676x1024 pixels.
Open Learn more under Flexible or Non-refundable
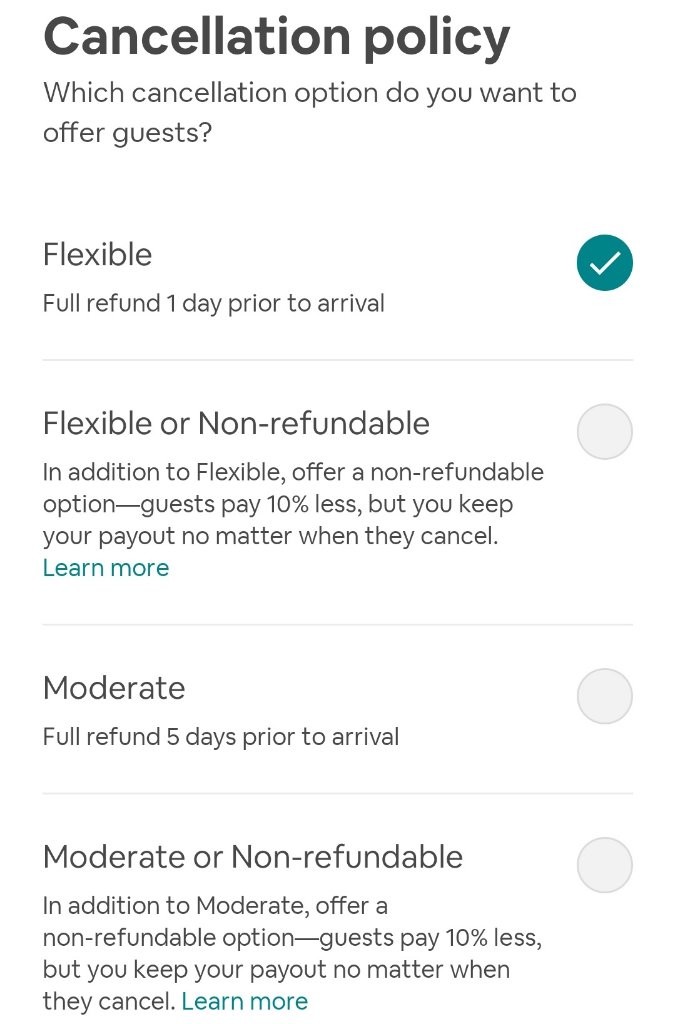coord(106,568)
